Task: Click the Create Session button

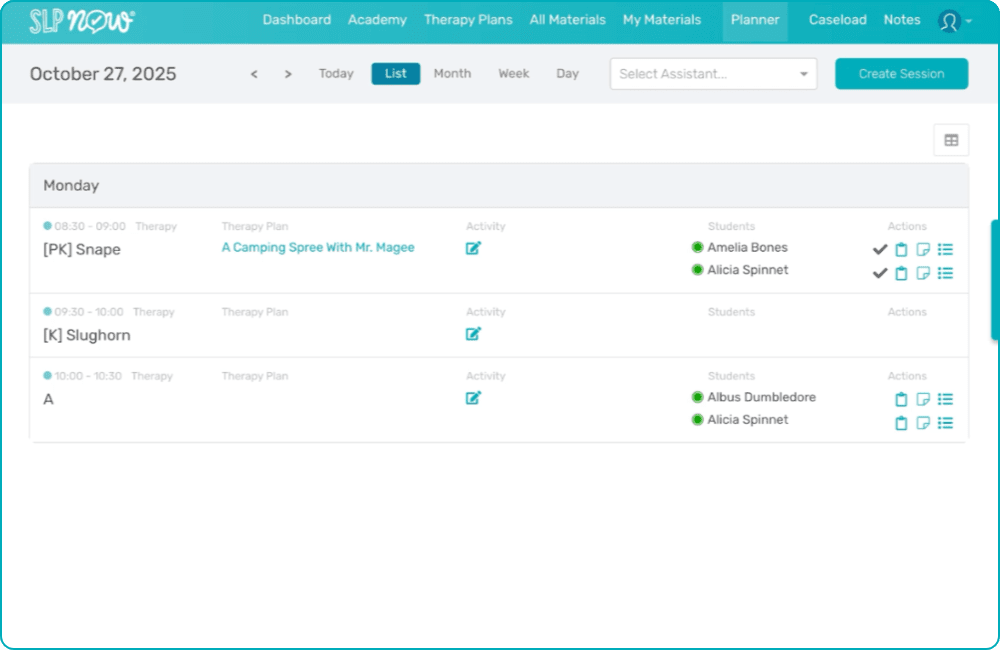Action: click(901, 74)
